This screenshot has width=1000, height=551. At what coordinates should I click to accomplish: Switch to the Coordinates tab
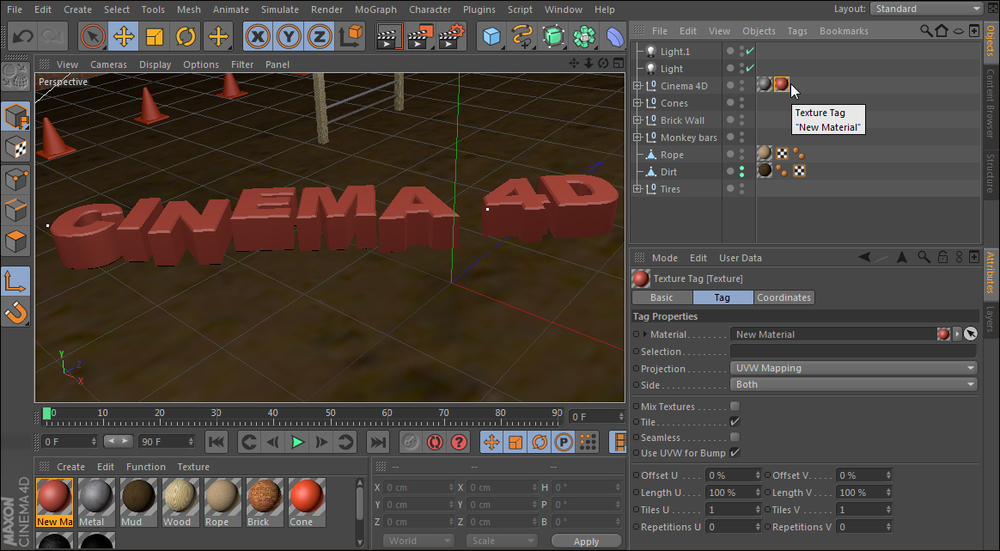point(784,297)
